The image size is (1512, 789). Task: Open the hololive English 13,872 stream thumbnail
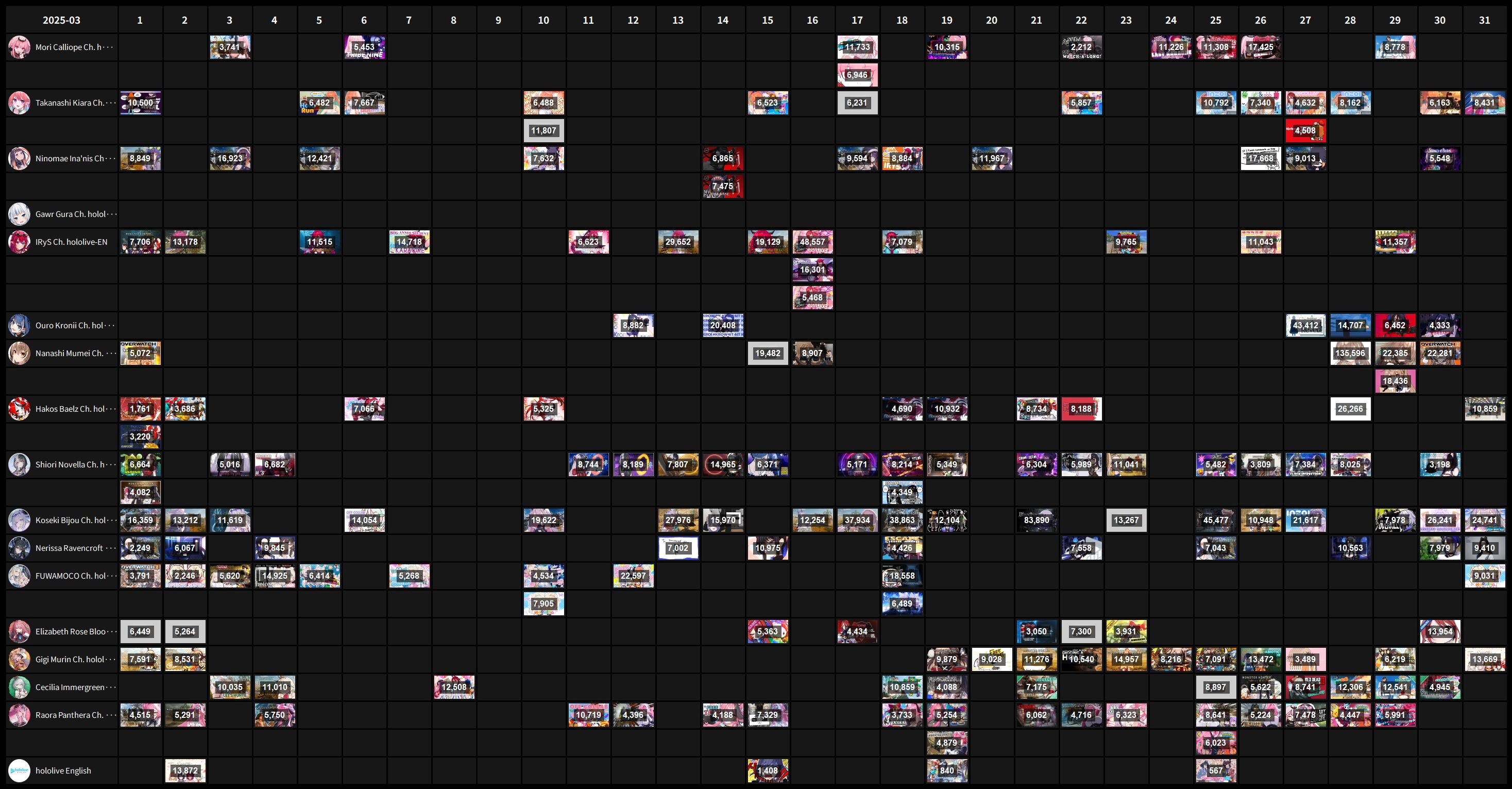pos(185,770)
